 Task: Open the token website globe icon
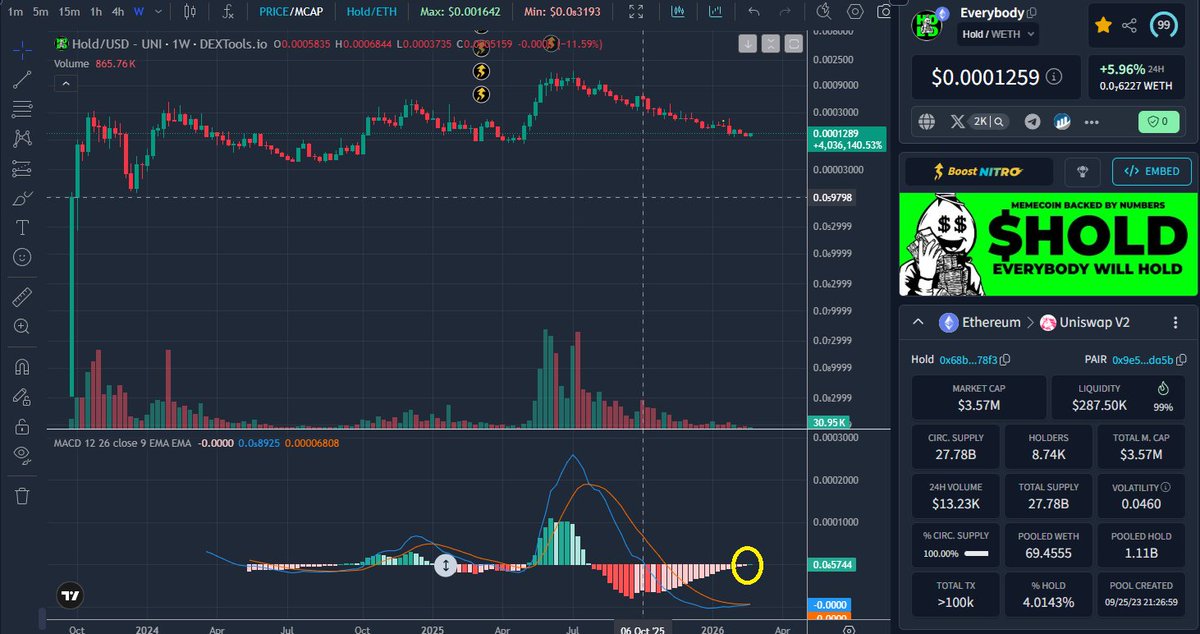pos(927,121)
